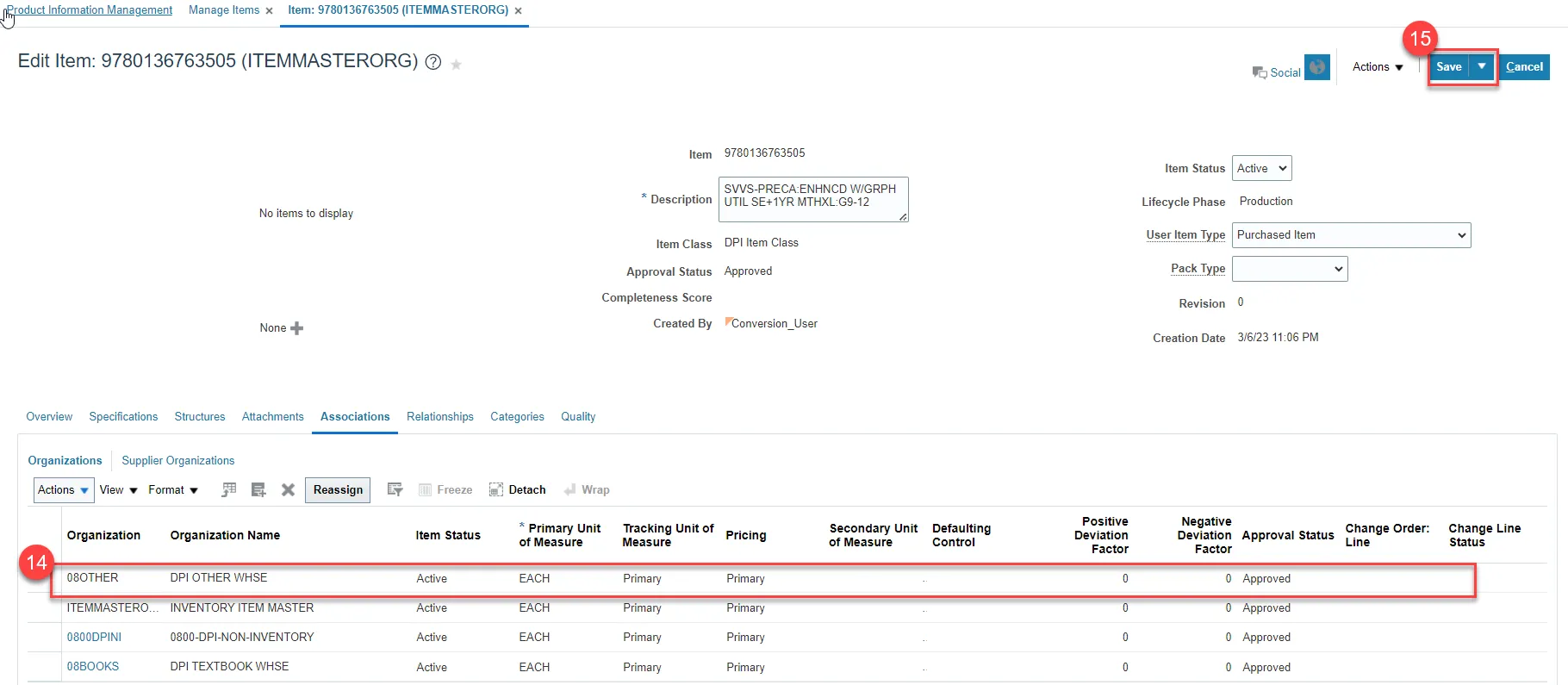
Task: Open the Format menu in table toolbar
Action: point(173,490)
